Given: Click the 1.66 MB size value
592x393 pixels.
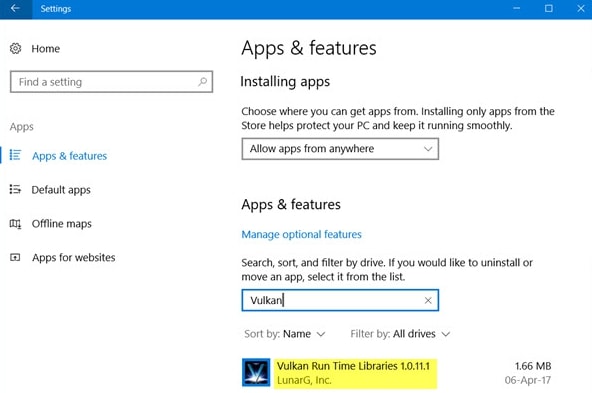Looking at the screenshot, I should tap(533, 366).
